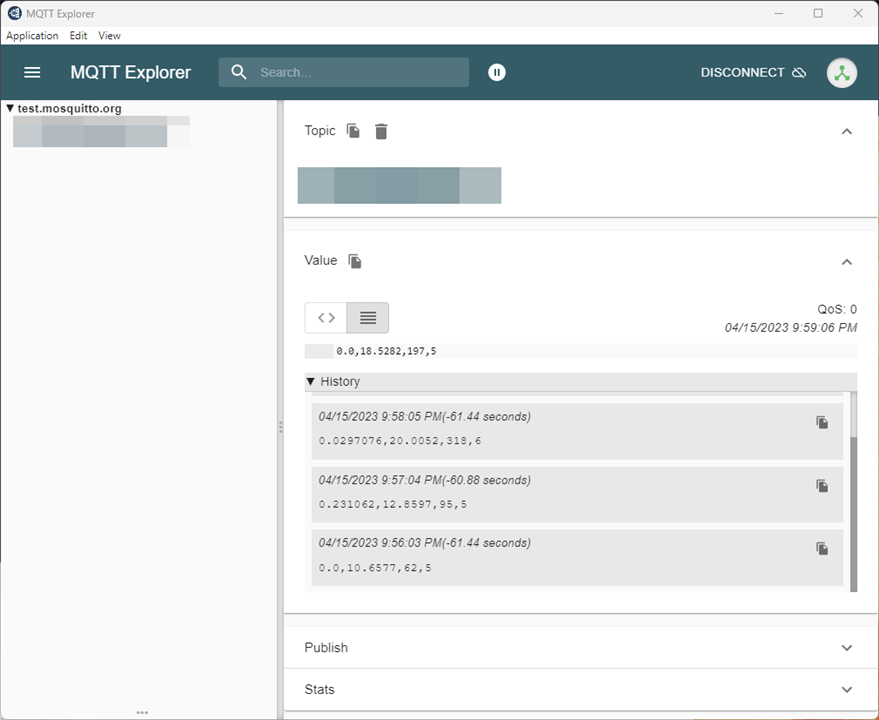Minimize the MQTT Explorer window
The height and width of the screenshot is (720, 879).
[779, 13]
